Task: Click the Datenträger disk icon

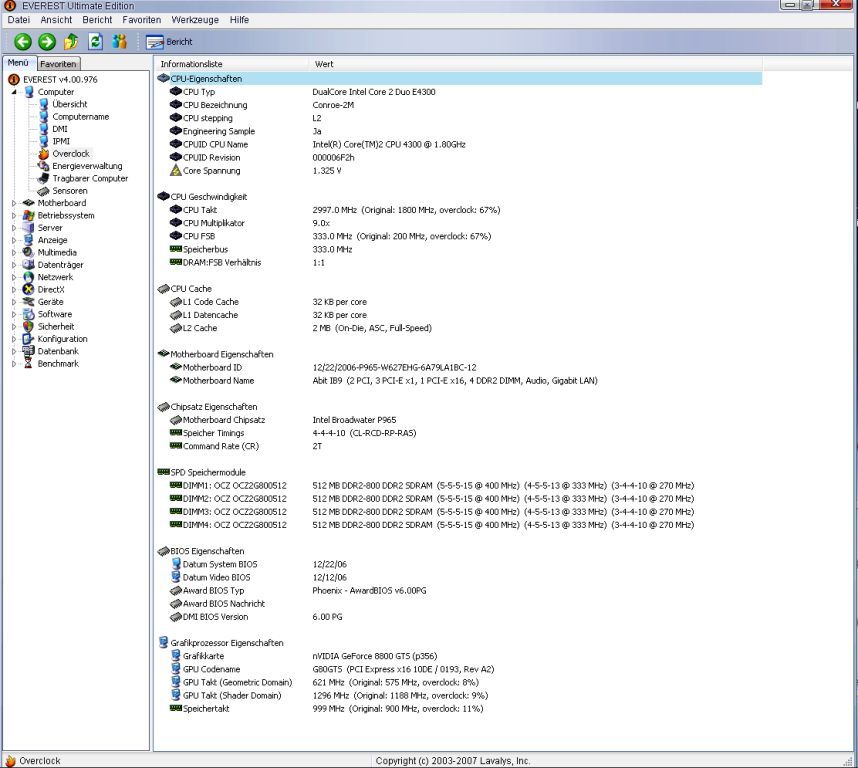Action: (28, 265)
